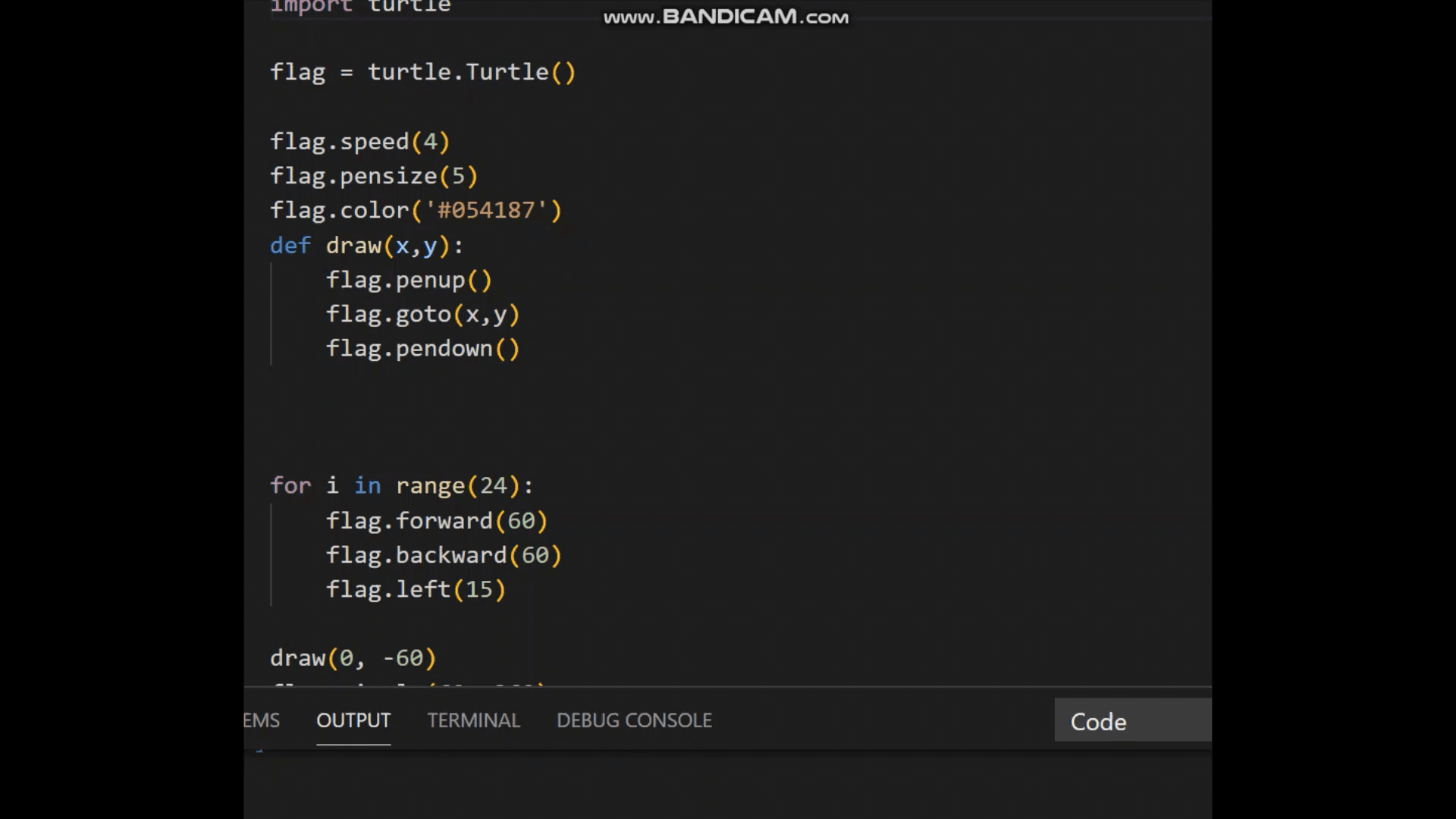1456x819 pixels.
Task: Open the DEBUG CONSOLE tab
Action: [634, 720]
